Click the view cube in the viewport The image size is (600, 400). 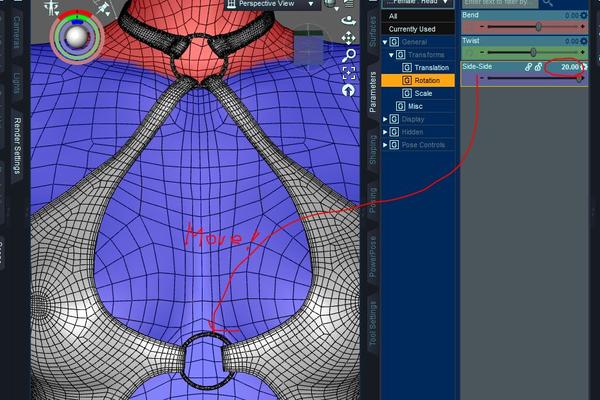click(308, 46)
